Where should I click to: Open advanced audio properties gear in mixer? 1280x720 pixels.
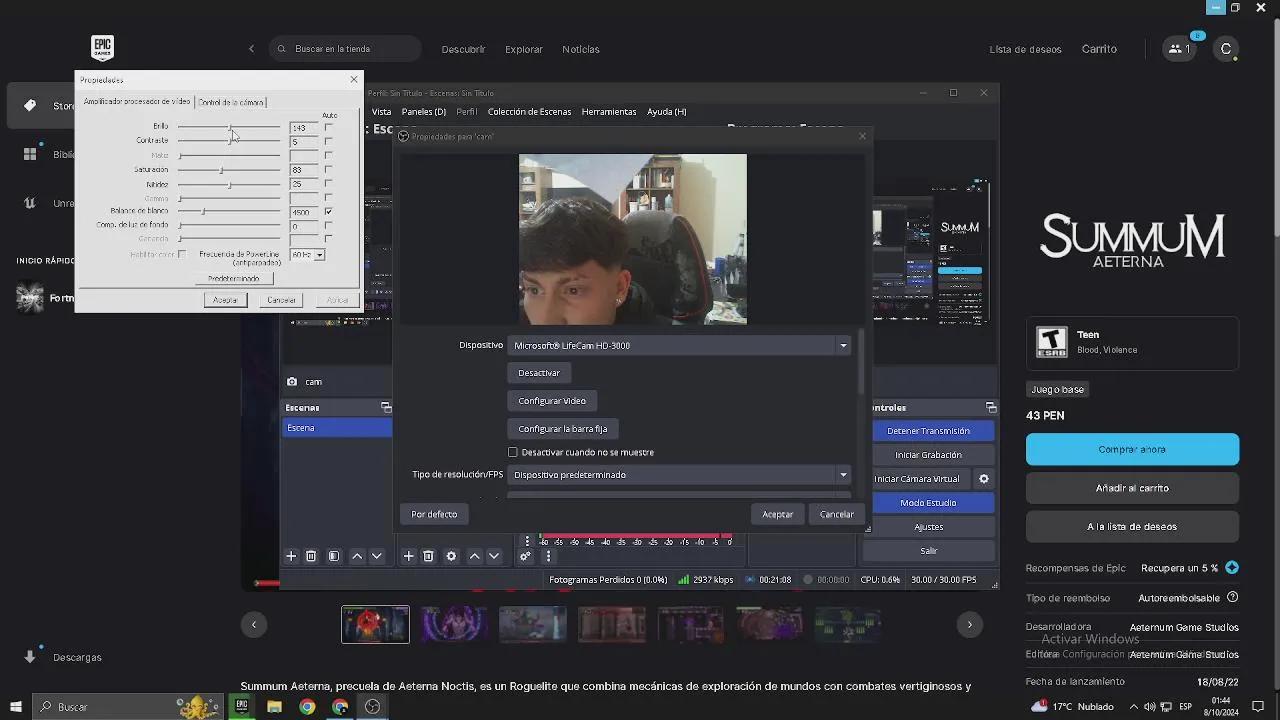pos(525,556)
